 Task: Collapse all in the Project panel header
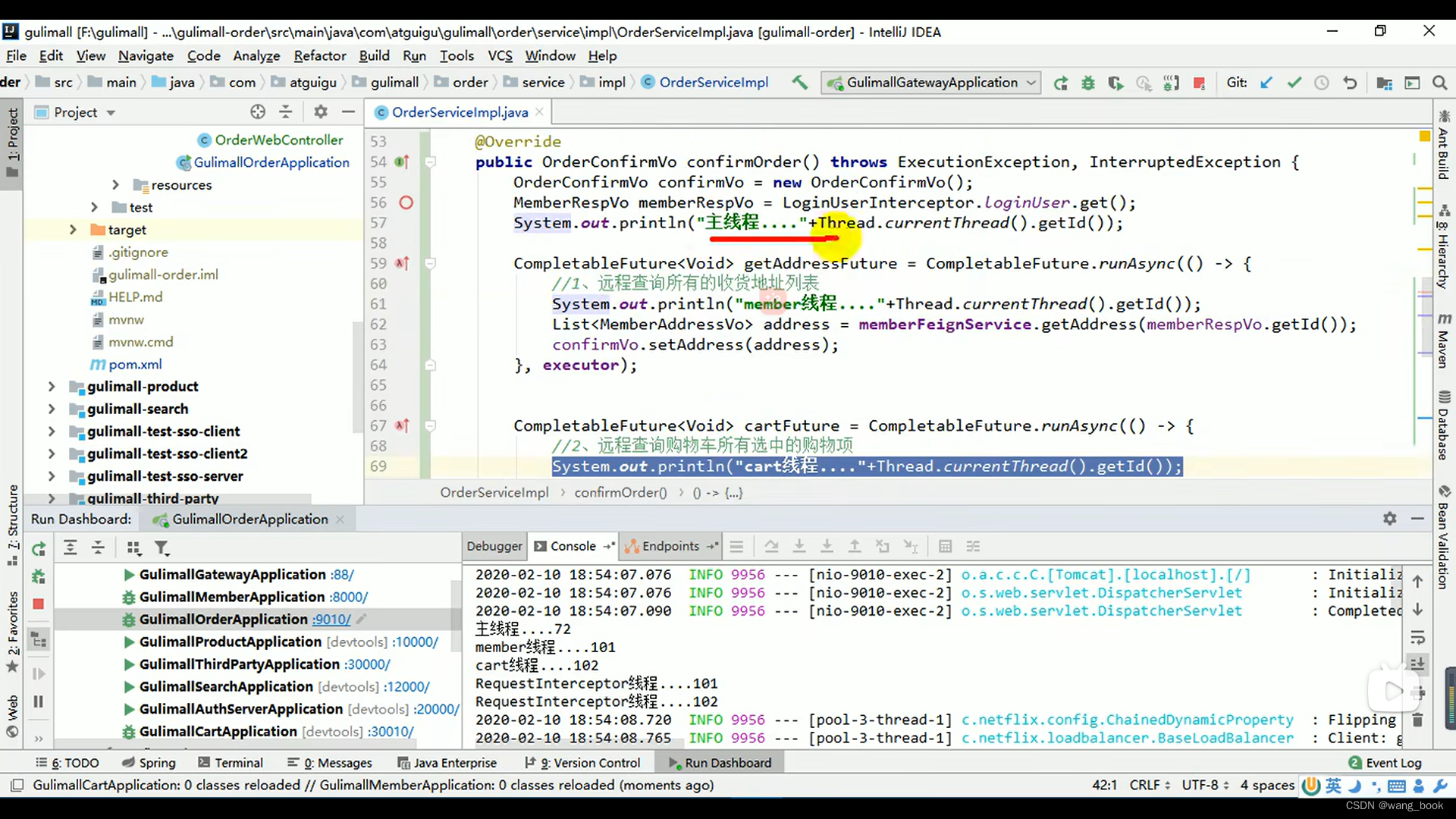pyautogui.click(x=286, y=112)
